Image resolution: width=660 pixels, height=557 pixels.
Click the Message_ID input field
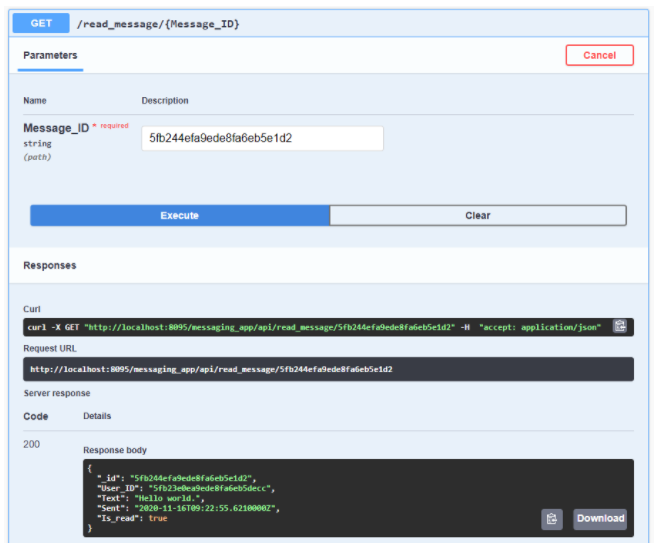(x=262, y=138)
